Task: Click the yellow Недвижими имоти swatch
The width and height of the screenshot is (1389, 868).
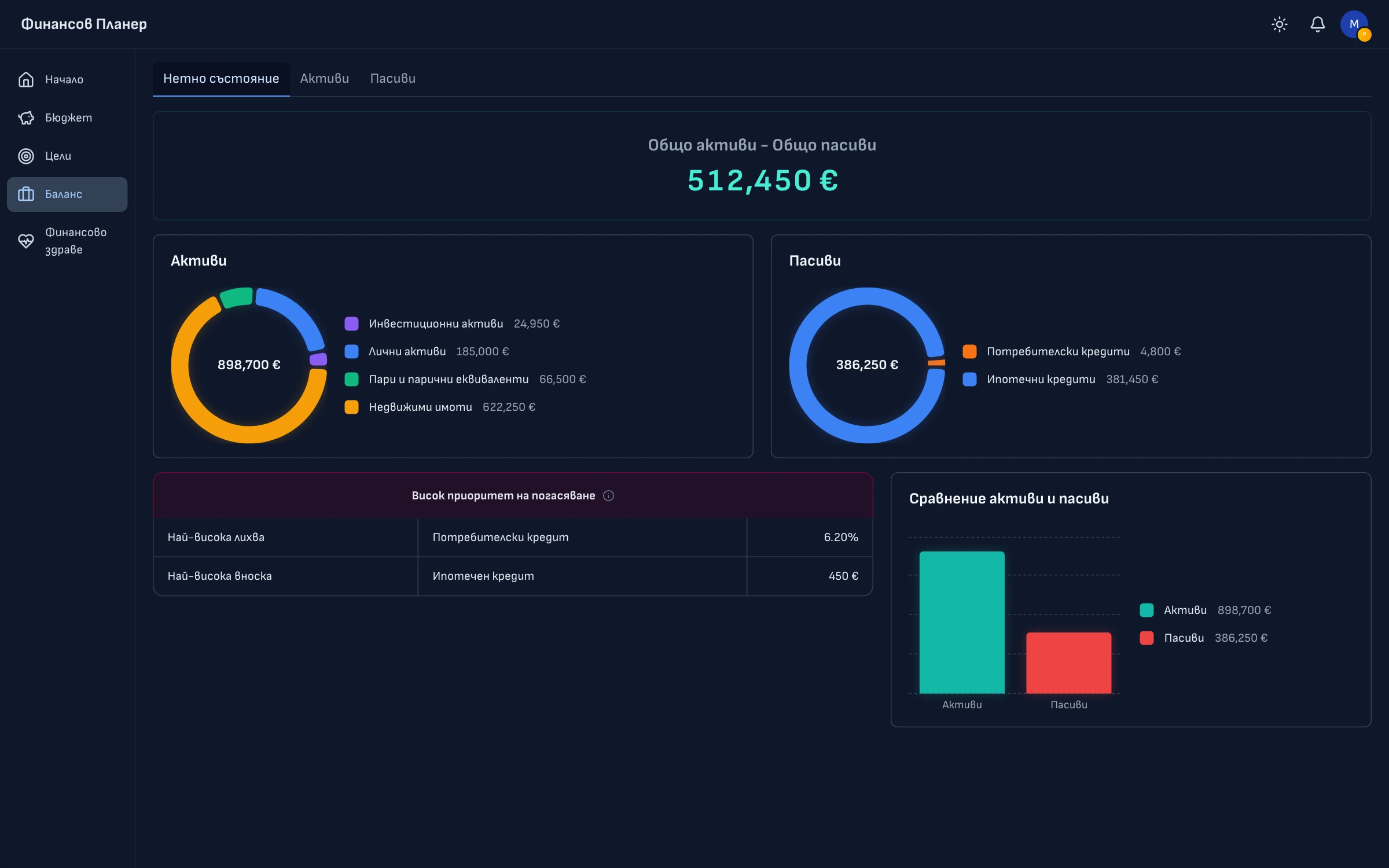Action: coord(351,407)
